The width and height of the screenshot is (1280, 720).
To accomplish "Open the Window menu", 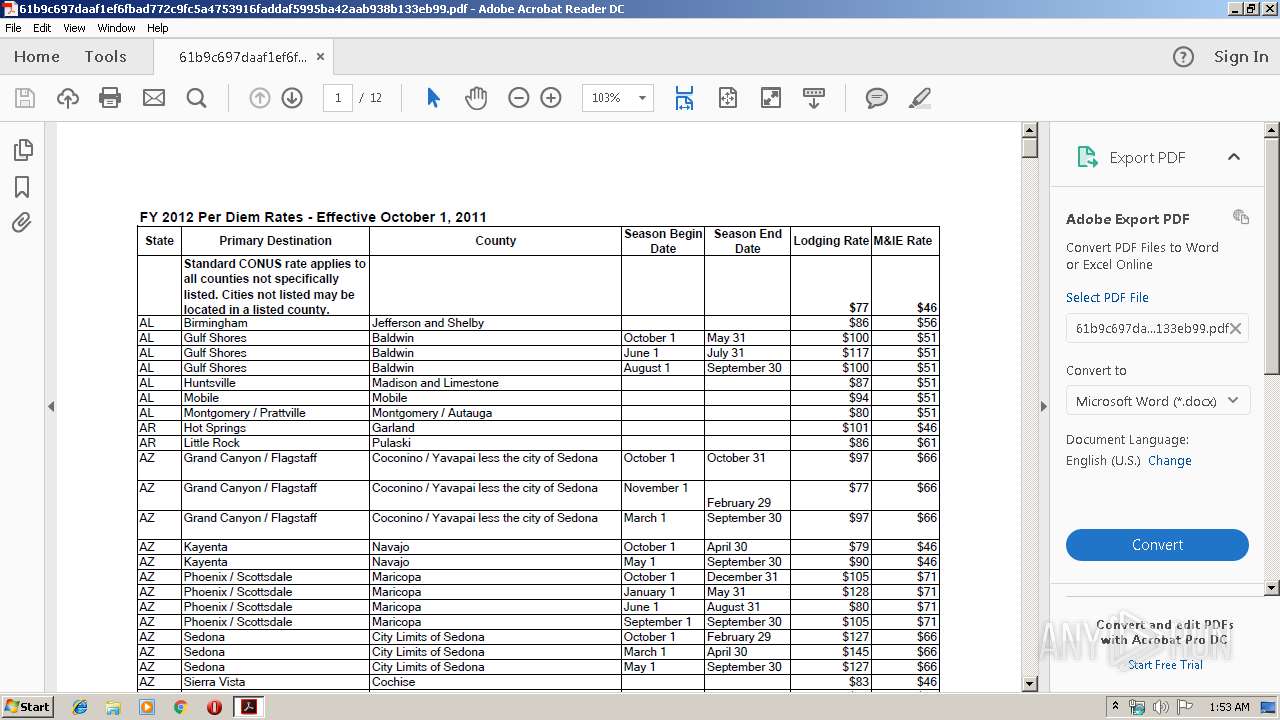I will 116,28.
